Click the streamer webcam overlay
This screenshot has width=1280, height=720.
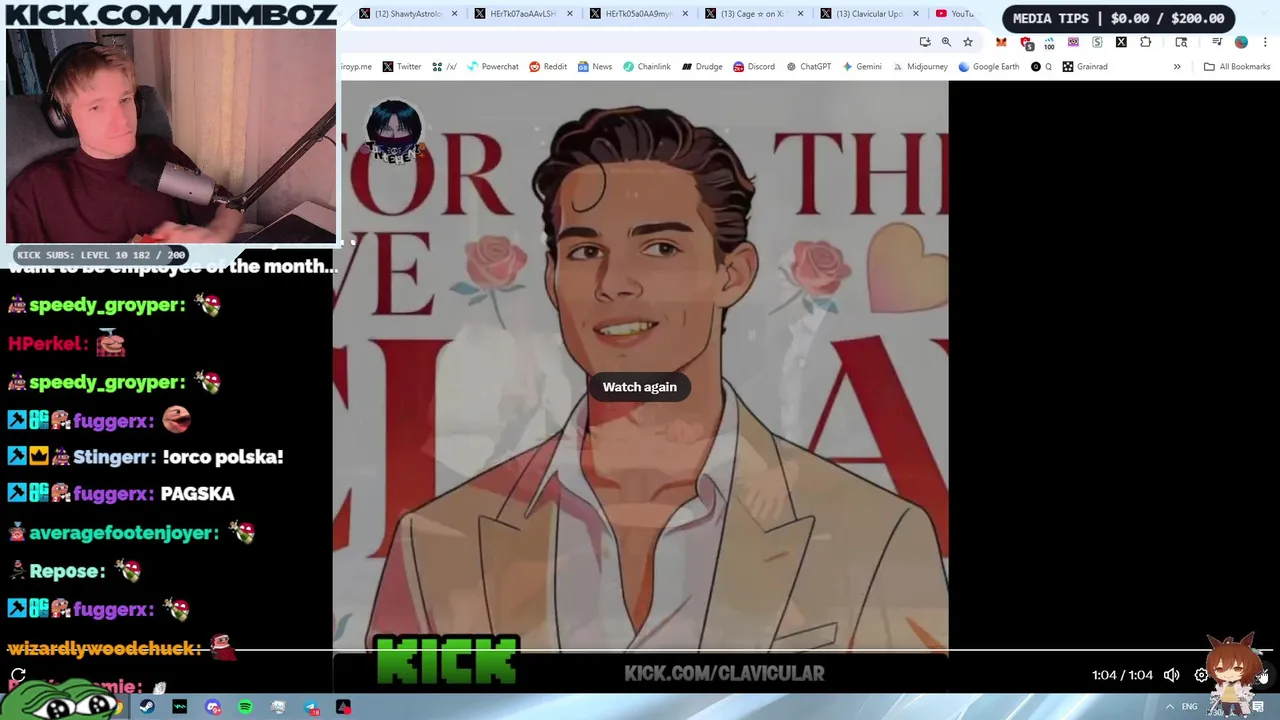coord(171,136)
